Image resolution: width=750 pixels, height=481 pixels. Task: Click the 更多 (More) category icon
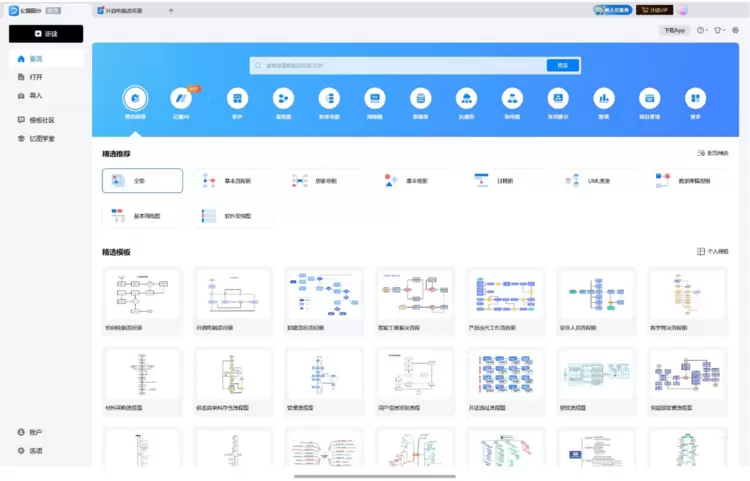click(x=695, y=99)
